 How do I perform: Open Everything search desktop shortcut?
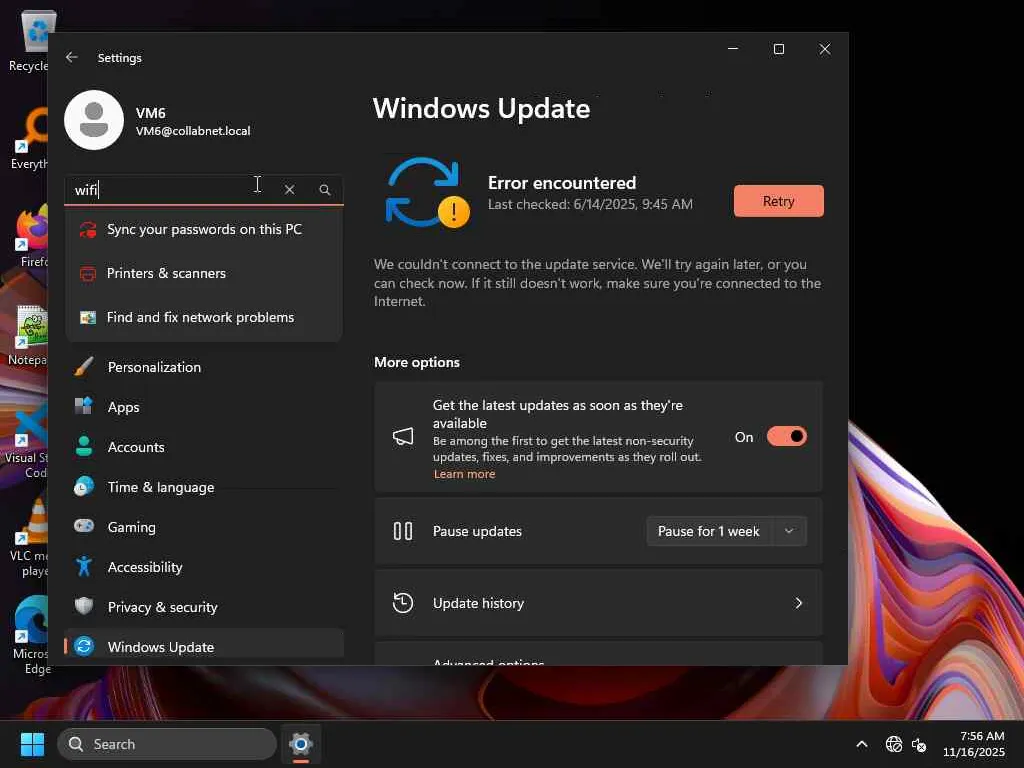pyautogui.click(x=30, y=139)
